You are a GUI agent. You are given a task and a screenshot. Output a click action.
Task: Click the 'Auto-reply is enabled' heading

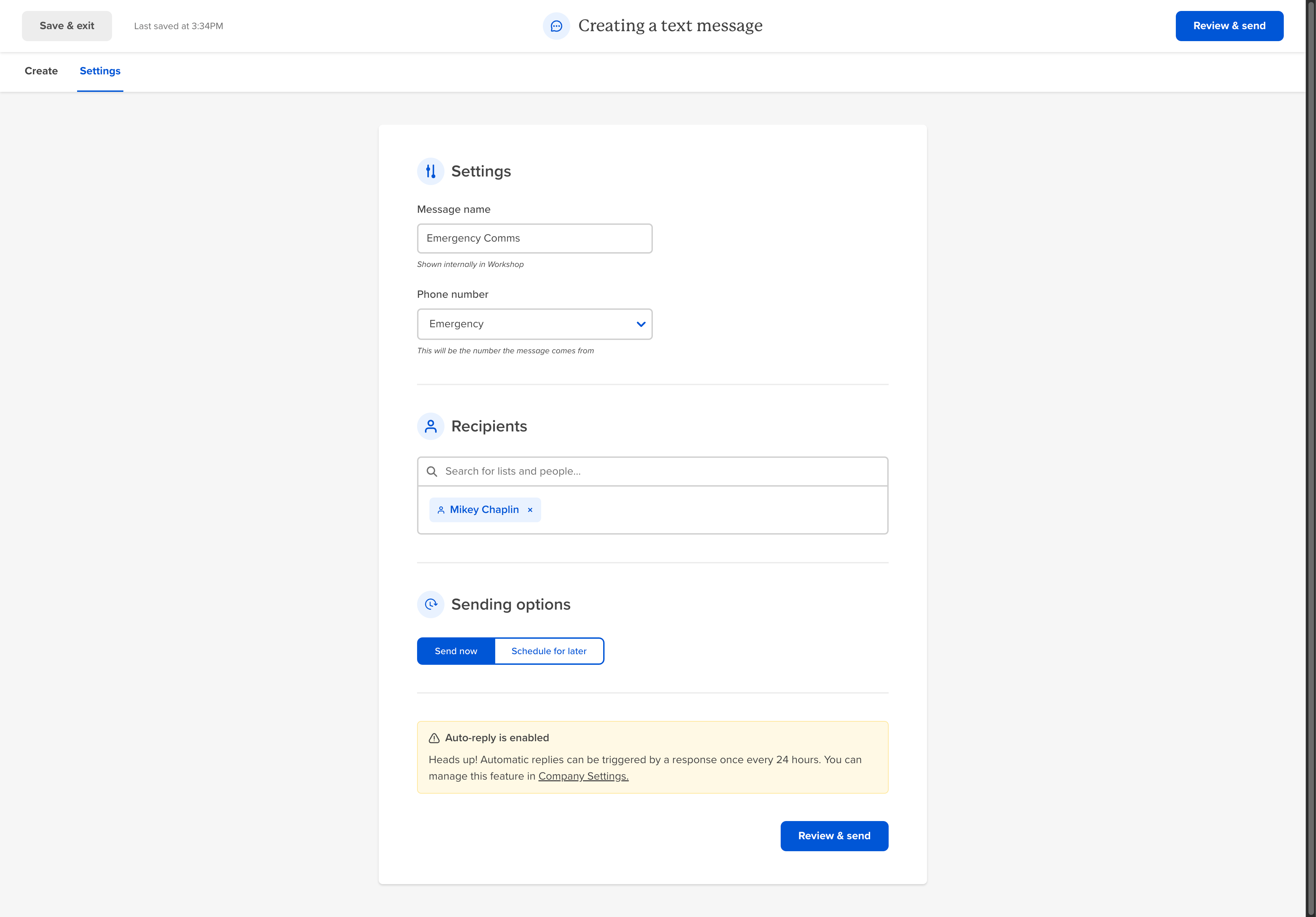[x=497, y=738]
